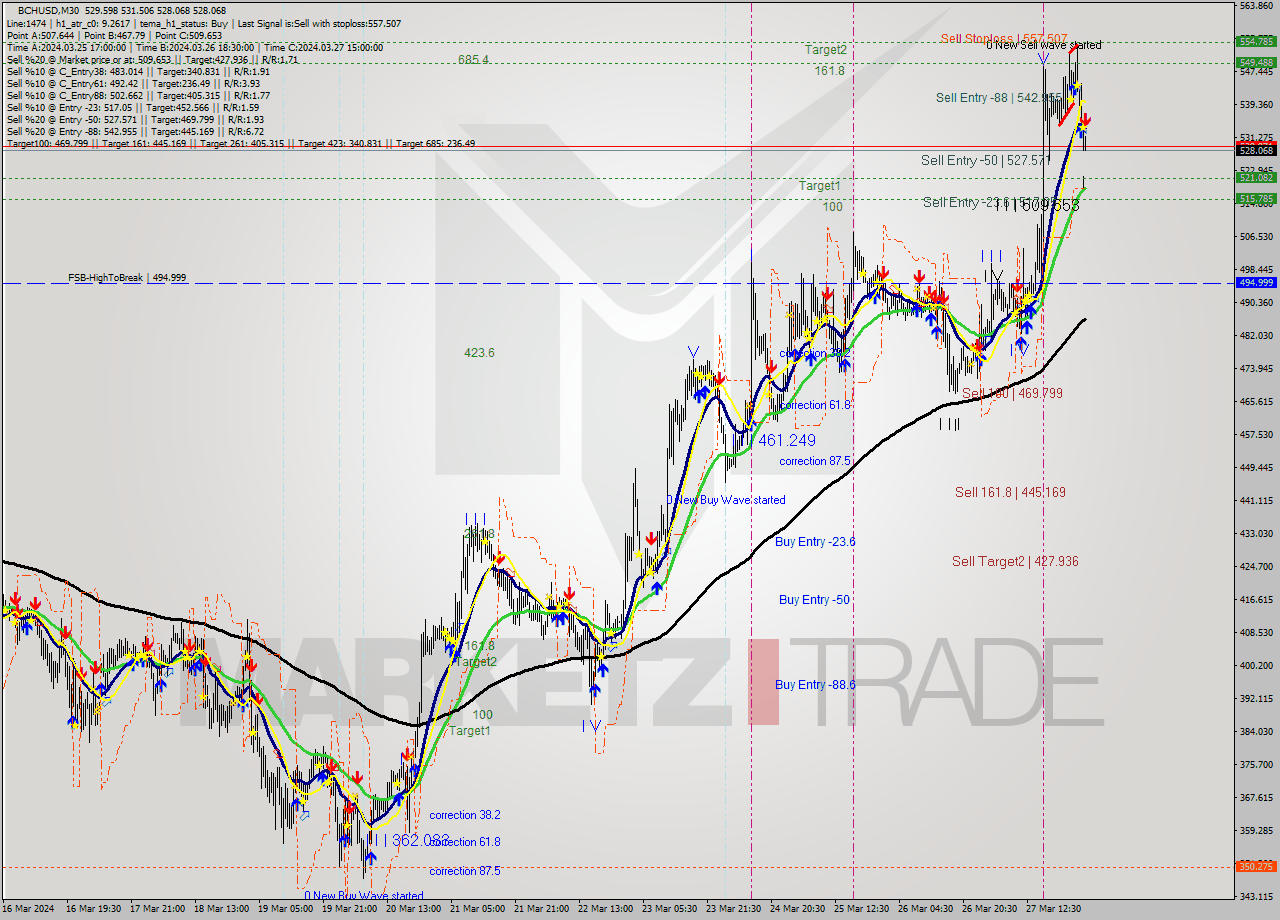1280x920 pixels.
Task: Click the 563.860 price axis value
Action: [x=1256, y=6]
